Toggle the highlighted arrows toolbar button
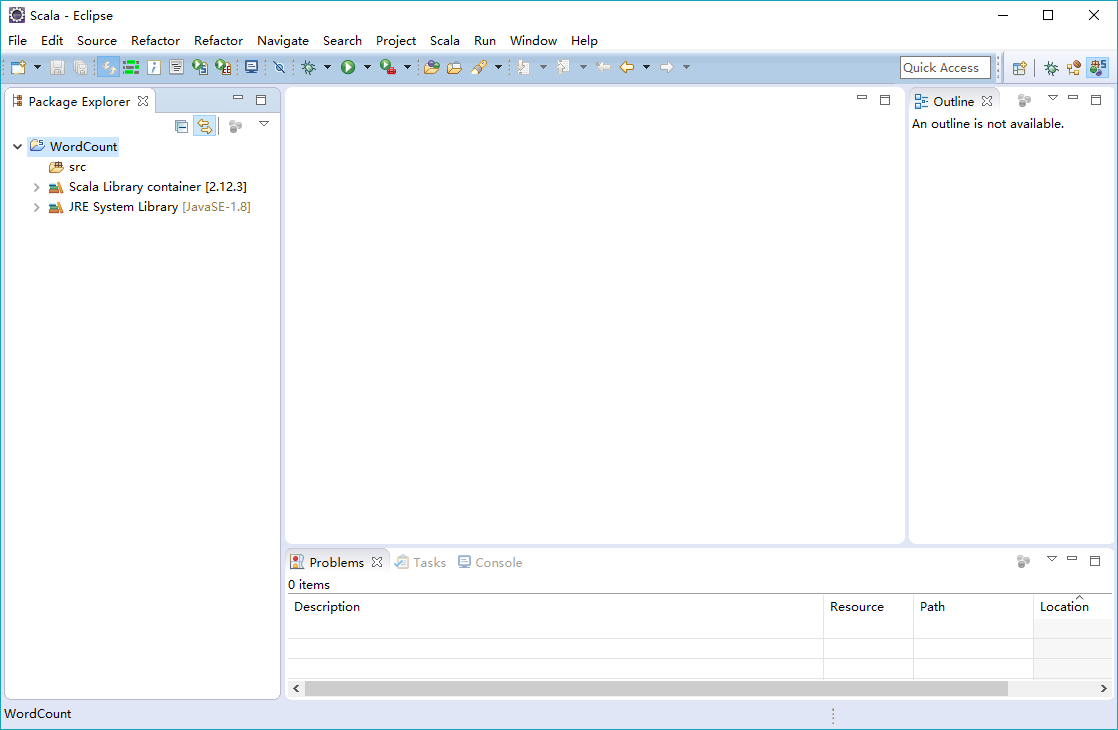This screenshot has height=730, width=1118. 108,67
